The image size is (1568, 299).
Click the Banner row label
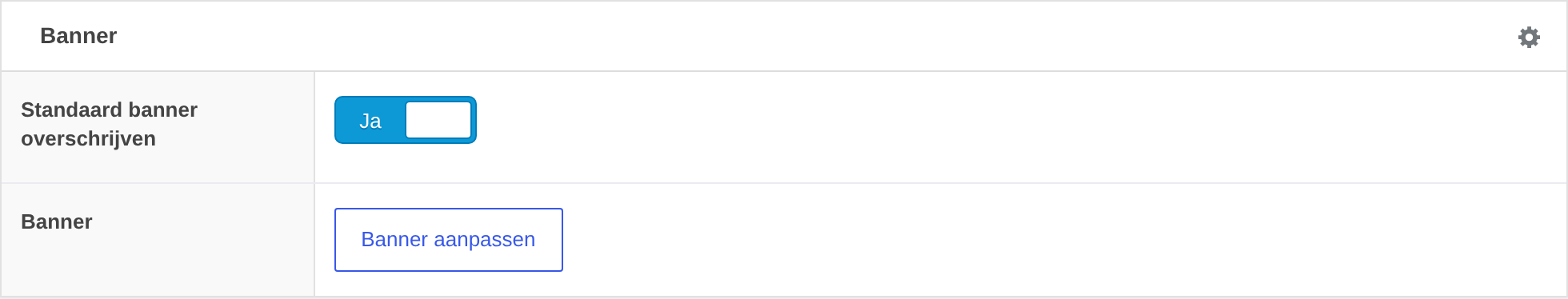pos(57,221)
